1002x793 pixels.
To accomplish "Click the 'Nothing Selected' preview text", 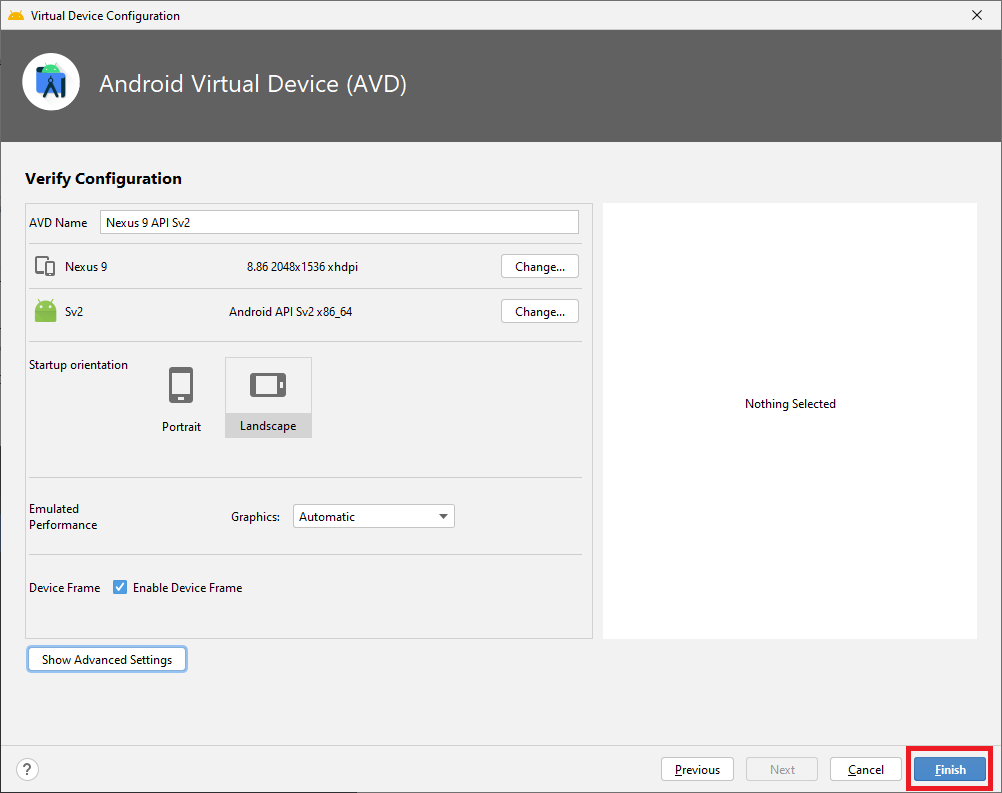I will (790, 404).
